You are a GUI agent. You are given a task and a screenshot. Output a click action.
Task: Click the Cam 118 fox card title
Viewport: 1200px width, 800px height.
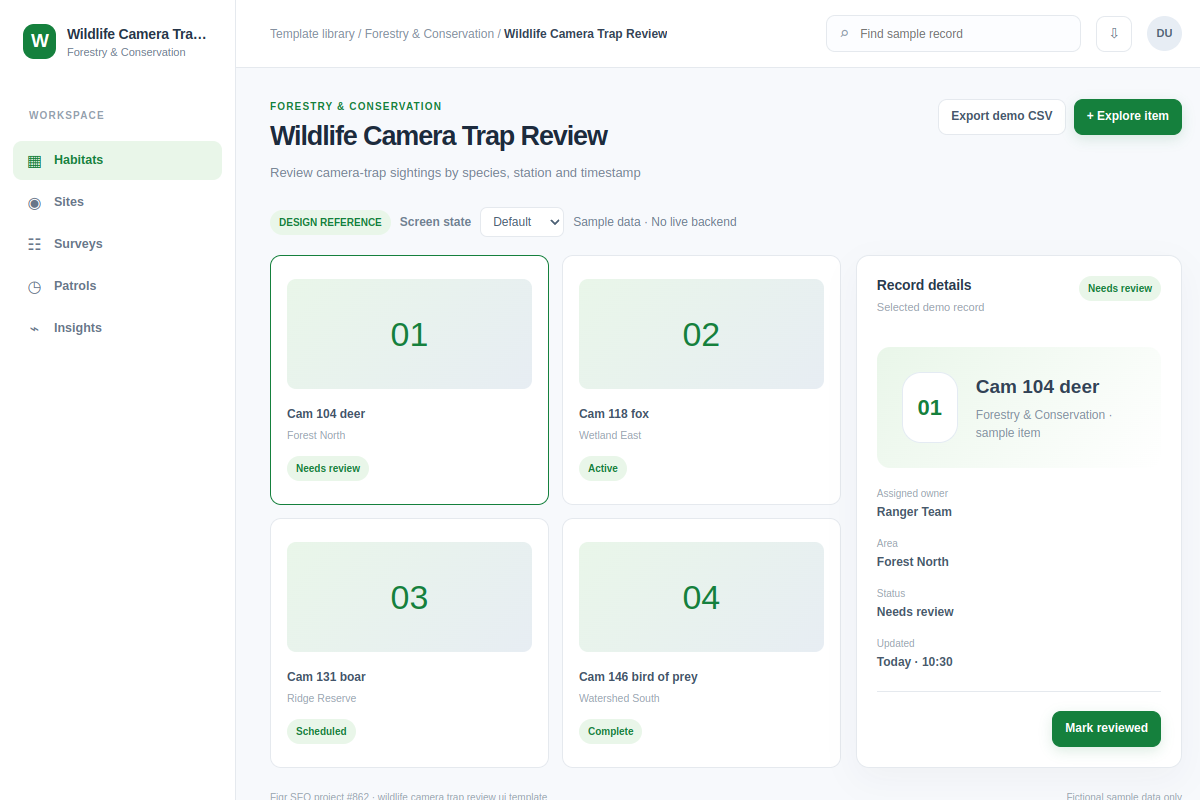point(614,414)
